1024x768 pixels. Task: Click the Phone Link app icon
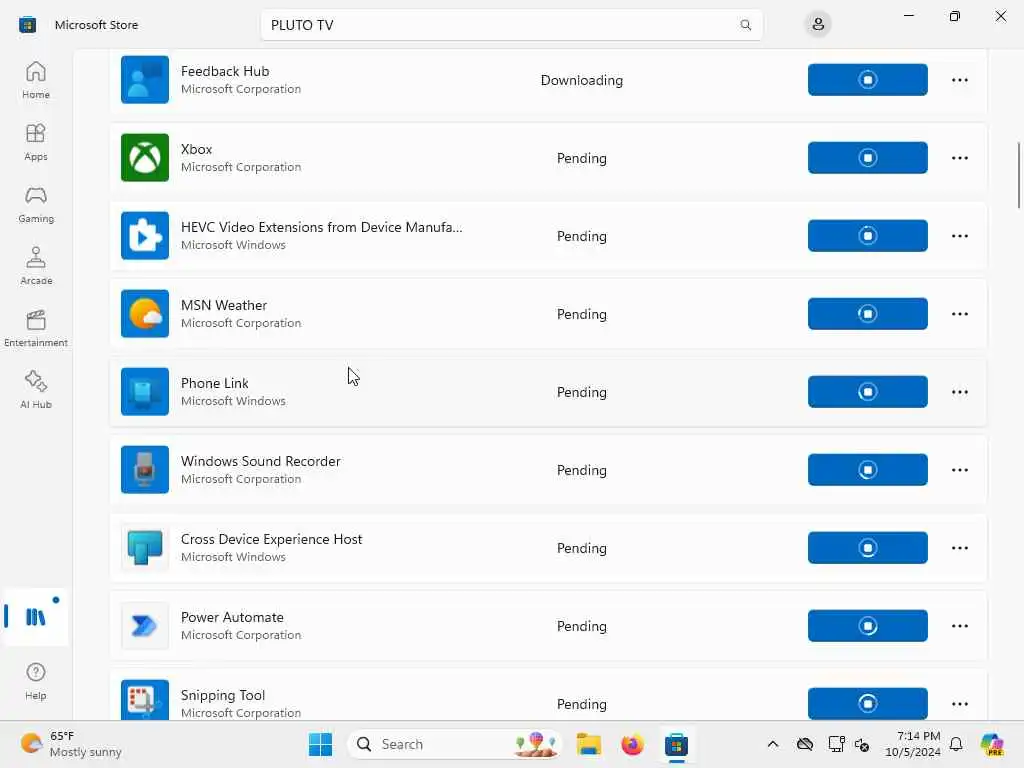tap(145, 392)
